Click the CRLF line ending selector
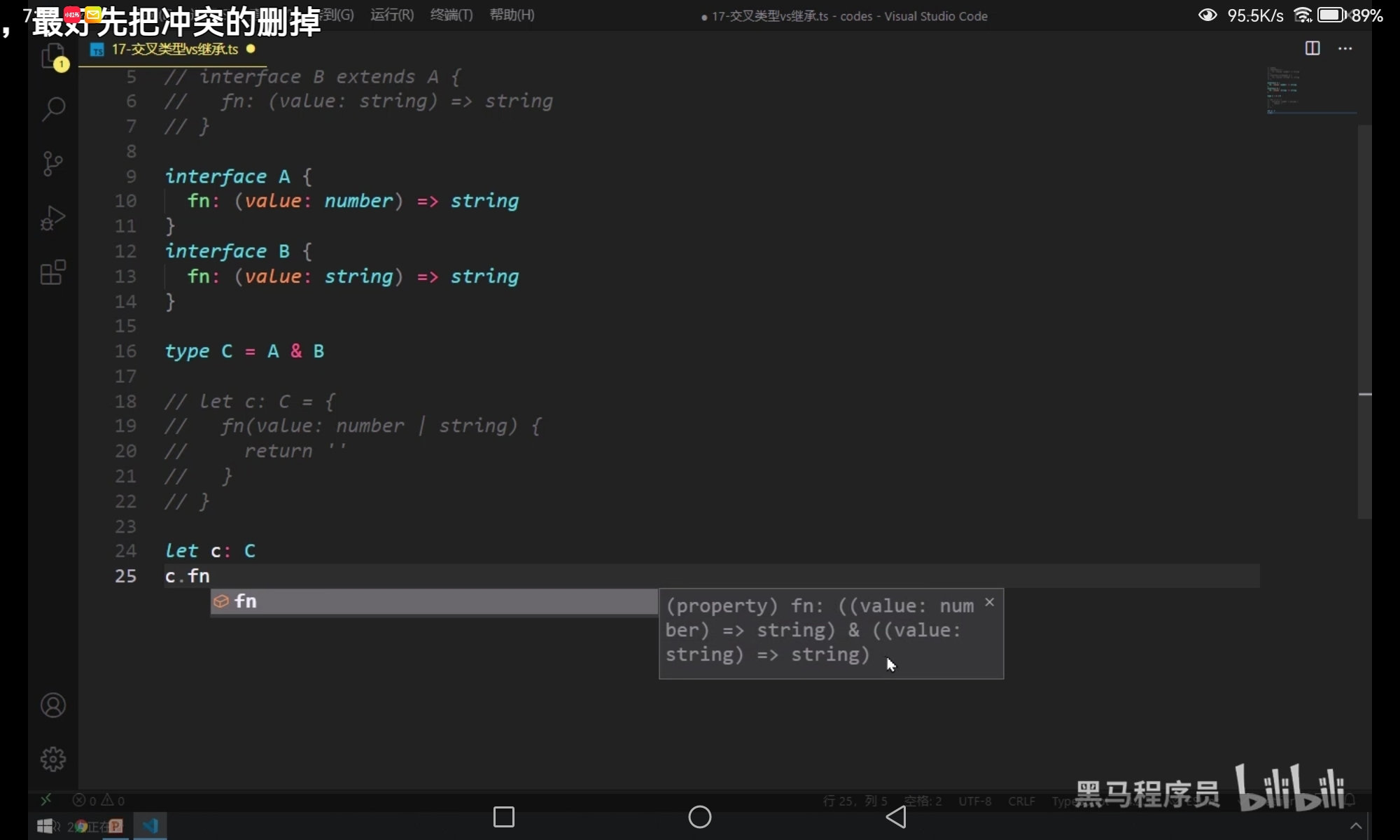This screenshot has height=840, width=1400. click(x=1021, y=801)
